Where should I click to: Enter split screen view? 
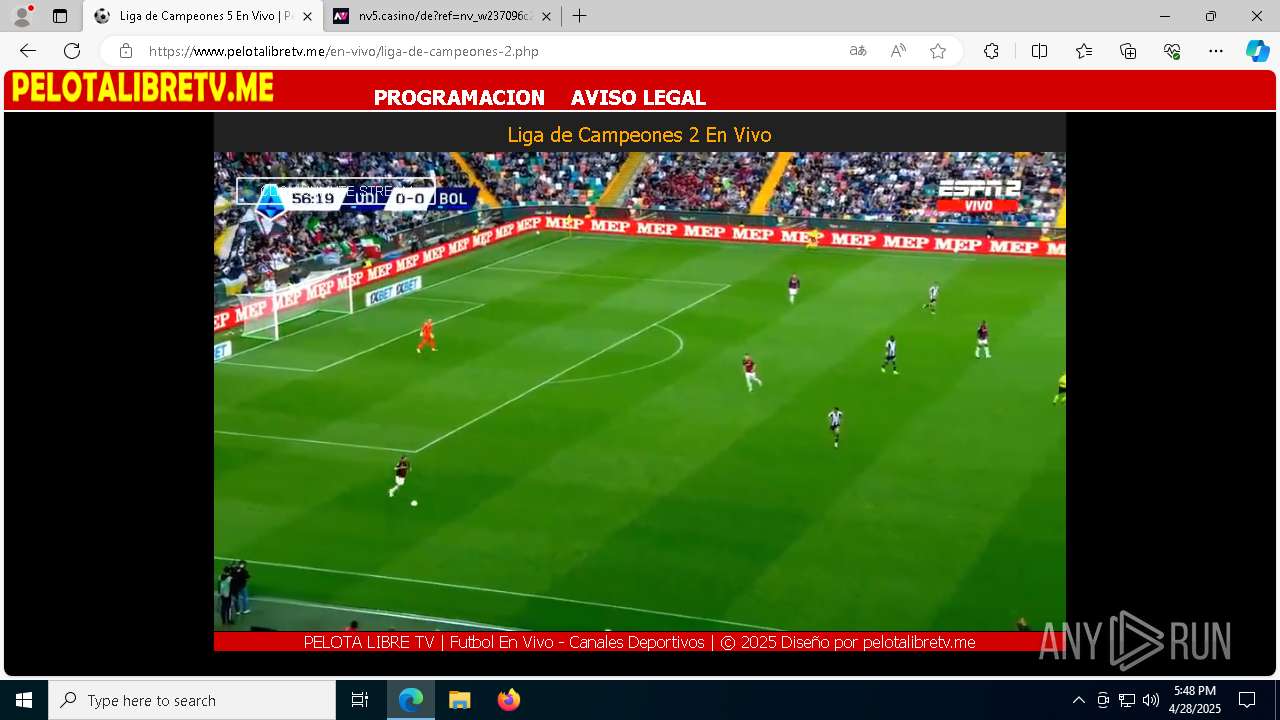pyautogui.click(x=1039, y=51)
